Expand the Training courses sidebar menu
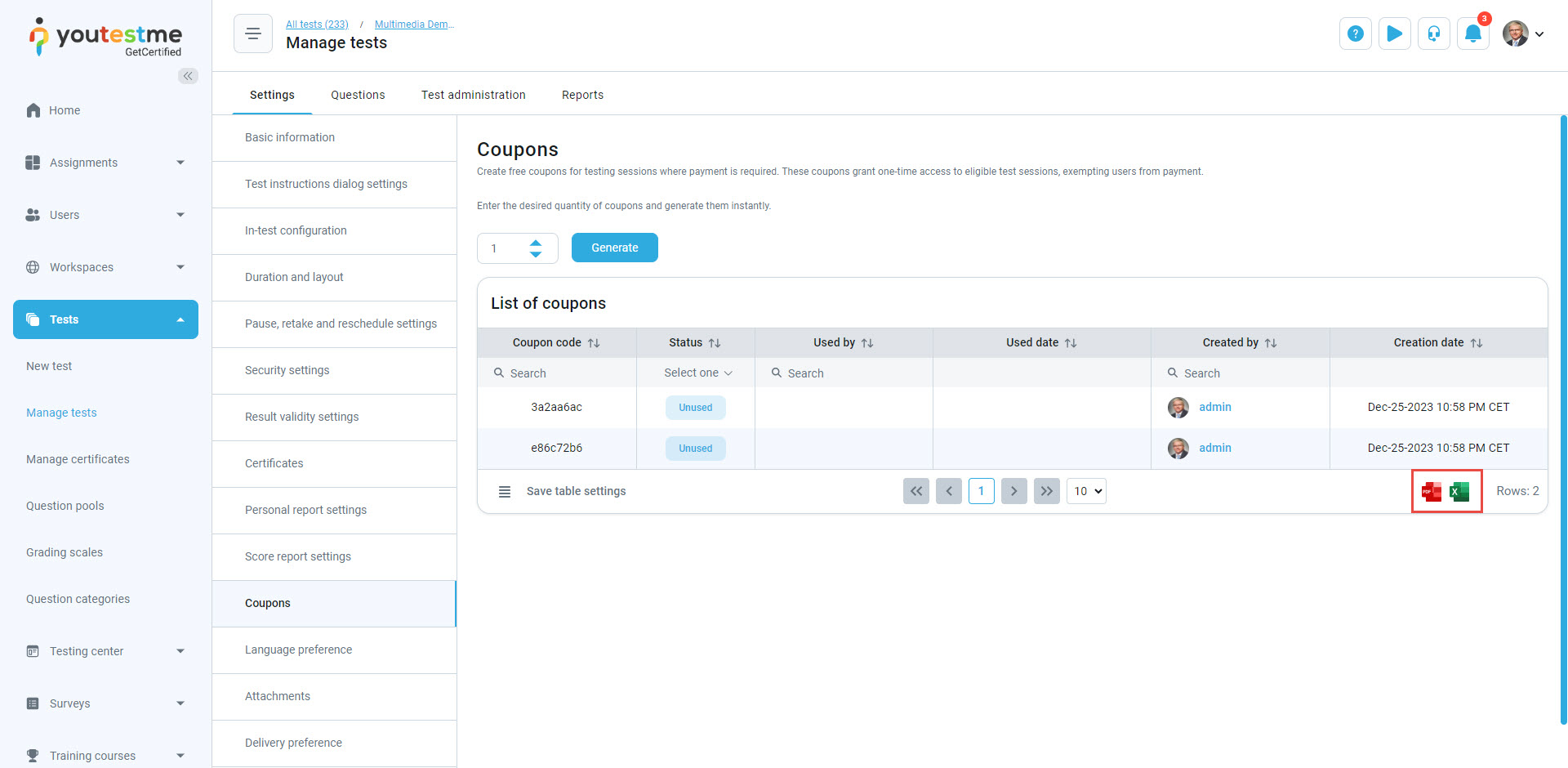The width and height of the screenshot is (1568, 768). 180,756
